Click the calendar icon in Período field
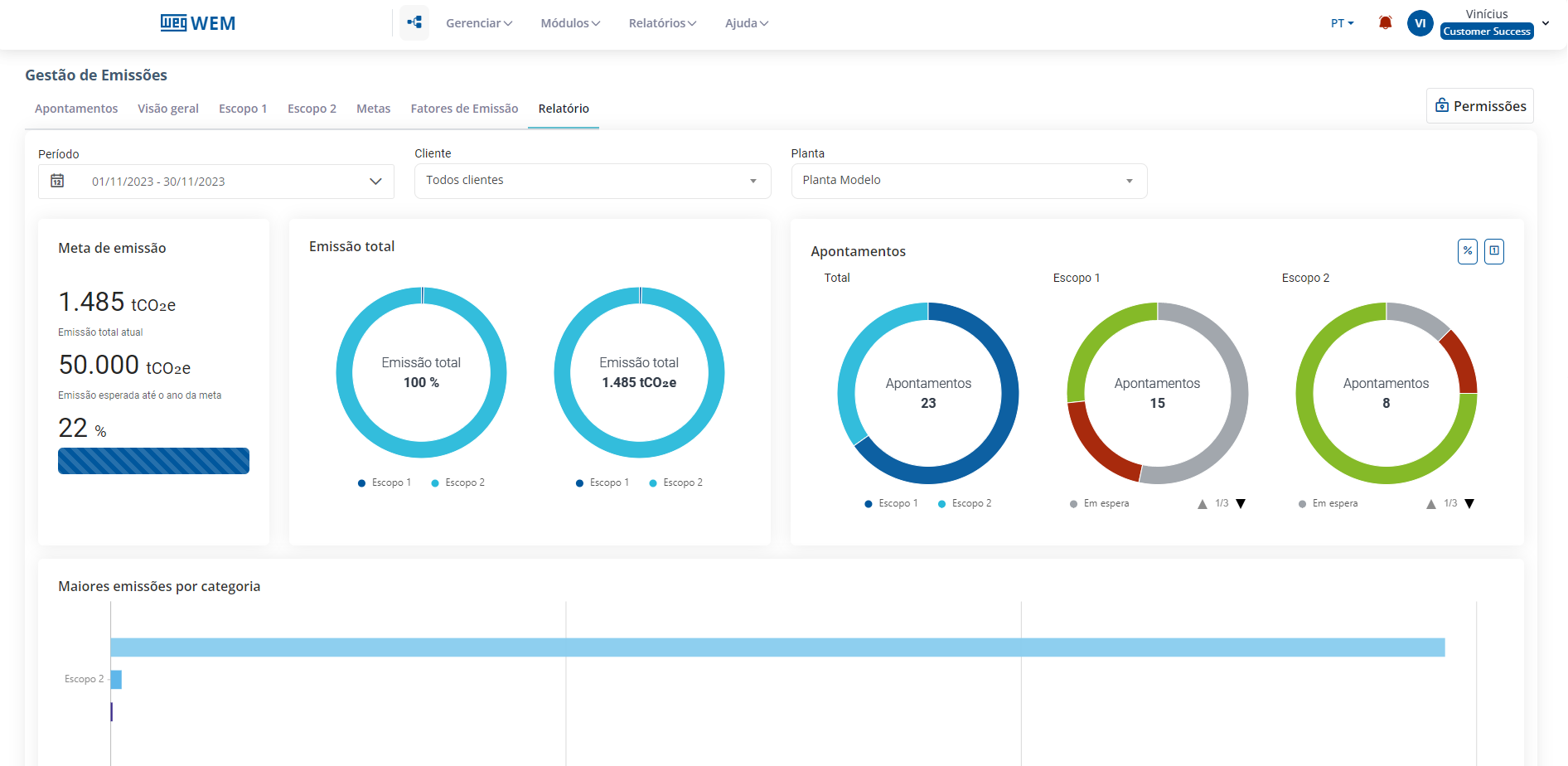1568x766 pixels. [57, 181]
